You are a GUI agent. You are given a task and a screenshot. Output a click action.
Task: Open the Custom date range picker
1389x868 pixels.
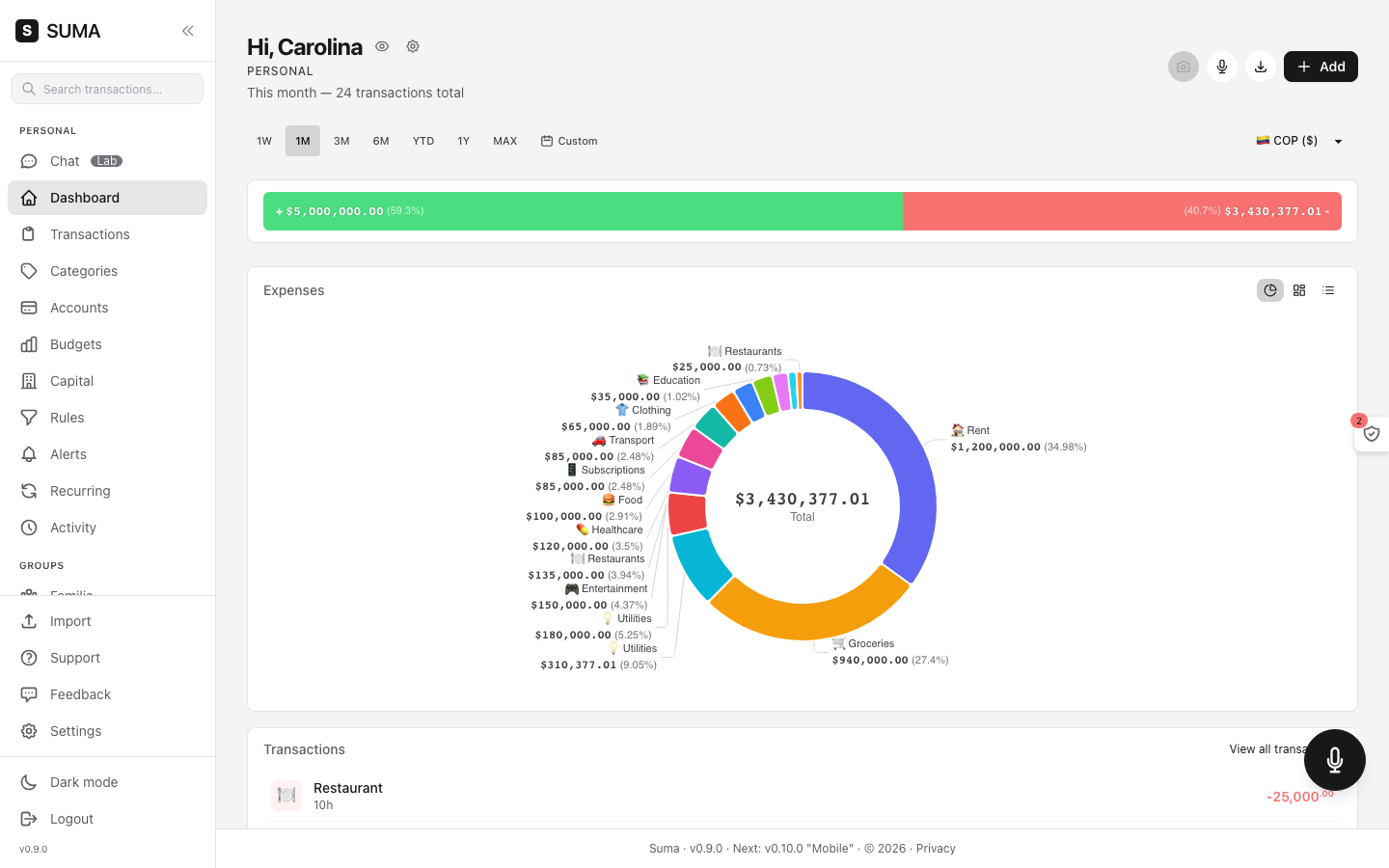[x=569, y=141]
